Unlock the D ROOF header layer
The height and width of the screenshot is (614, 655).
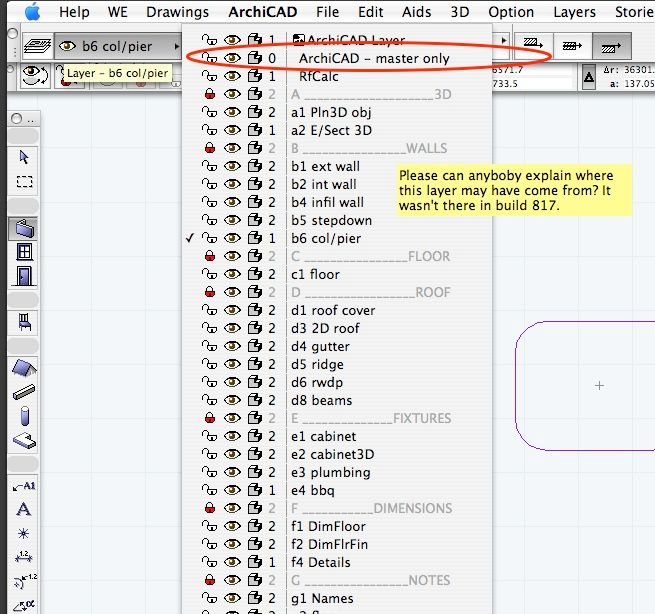(x=210, y=292)
